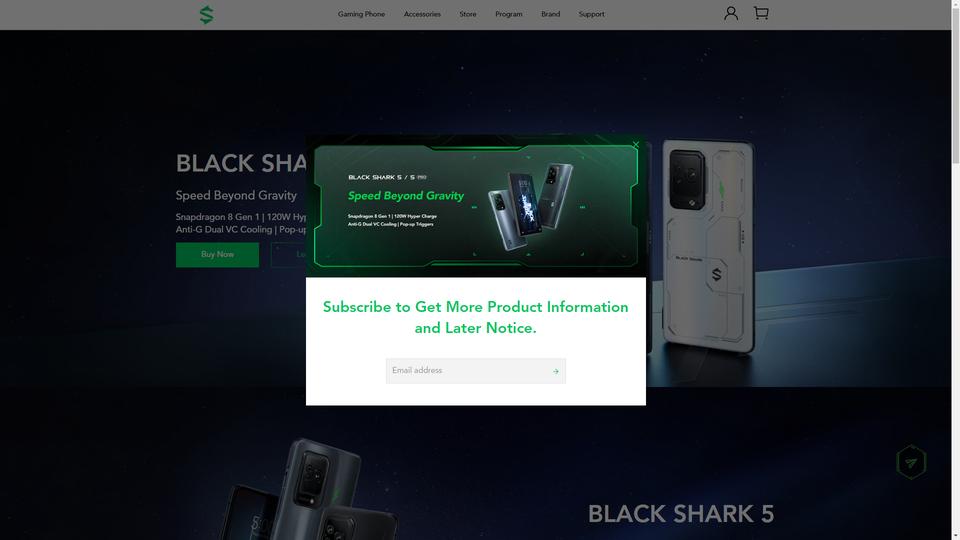Submit email with the green arrow
960x540 pixels.
(x=555, y=371)
